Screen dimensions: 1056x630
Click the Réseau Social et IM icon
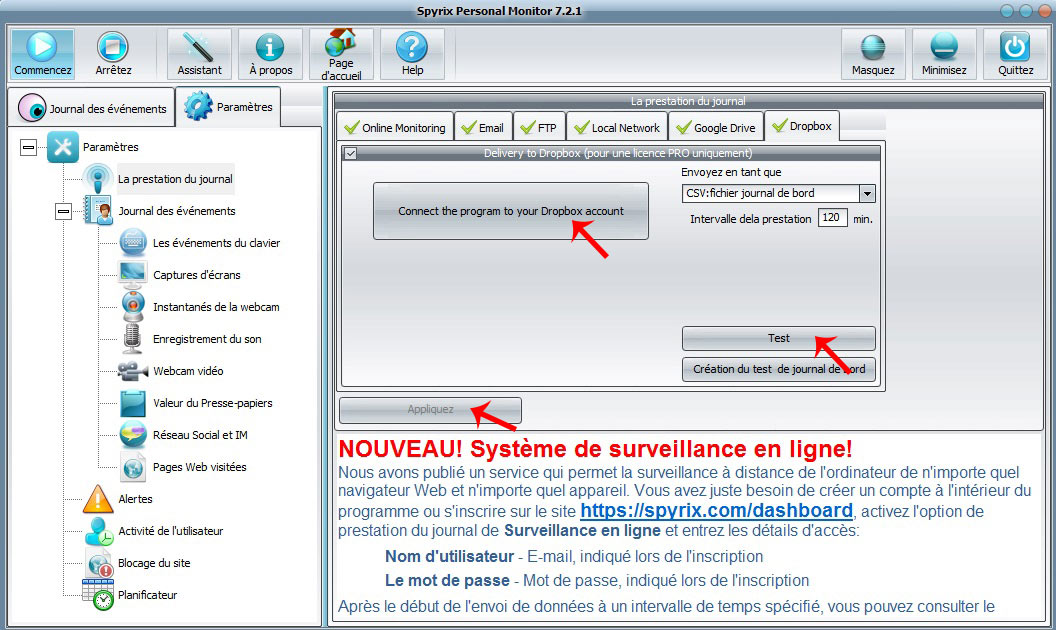(x=133, y=435)
